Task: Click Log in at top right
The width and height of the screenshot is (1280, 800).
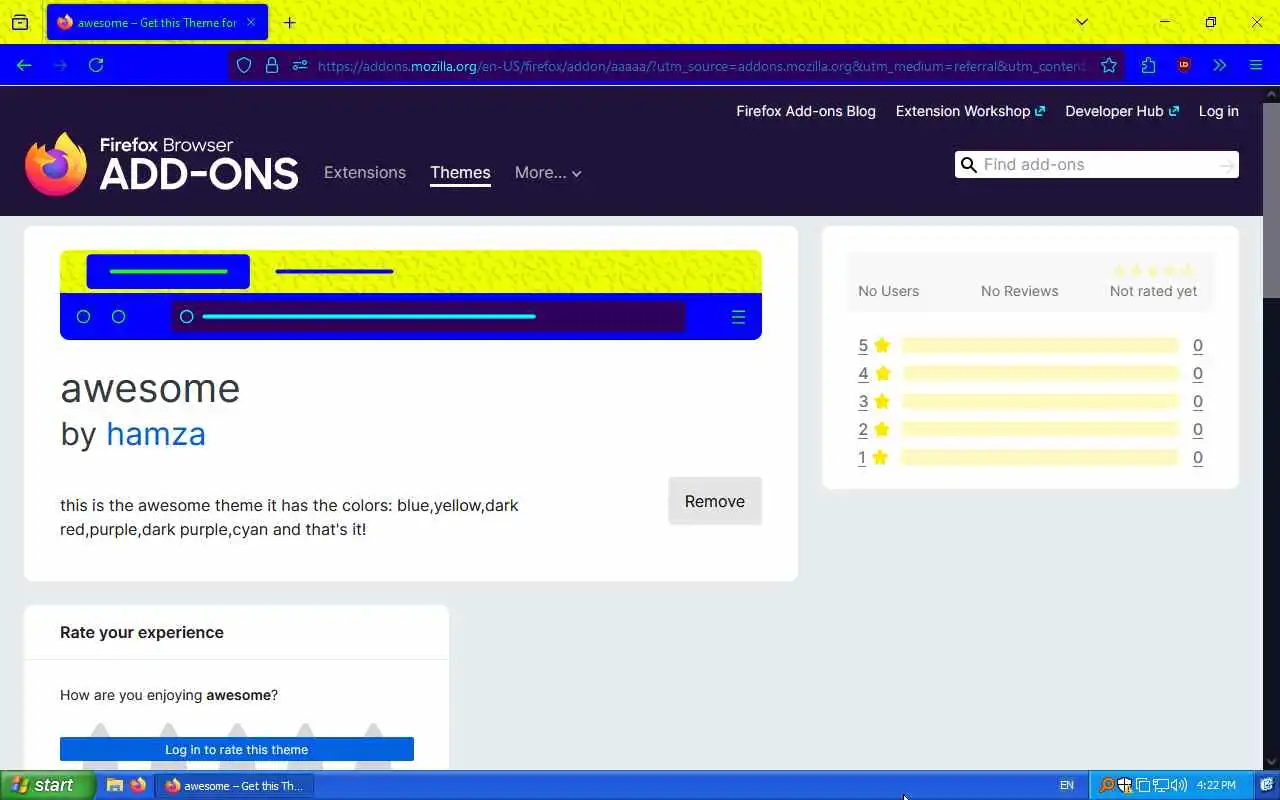Action: coord(1219,111)
